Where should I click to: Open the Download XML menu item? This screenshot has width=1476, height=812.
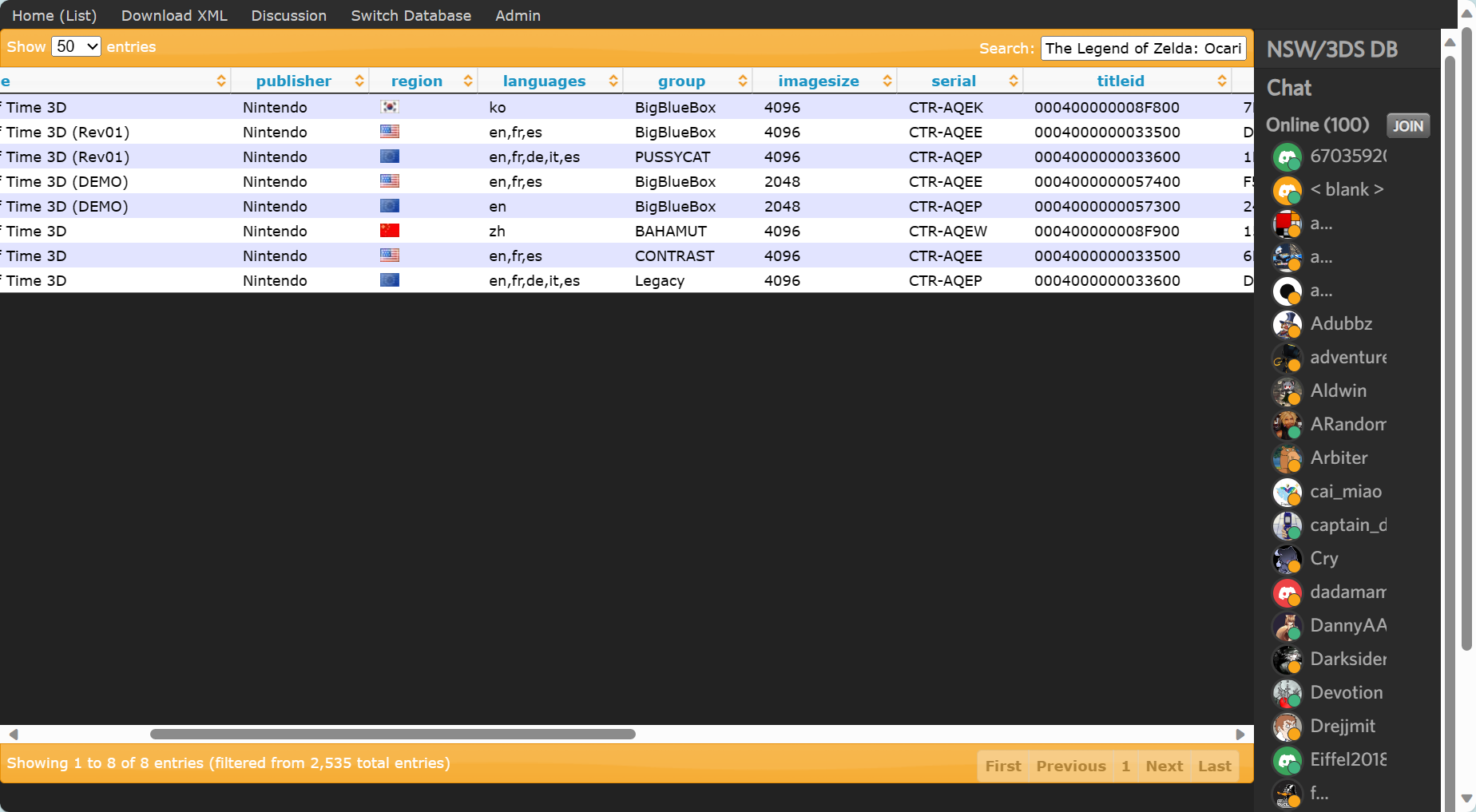click(x=174, y=15)
